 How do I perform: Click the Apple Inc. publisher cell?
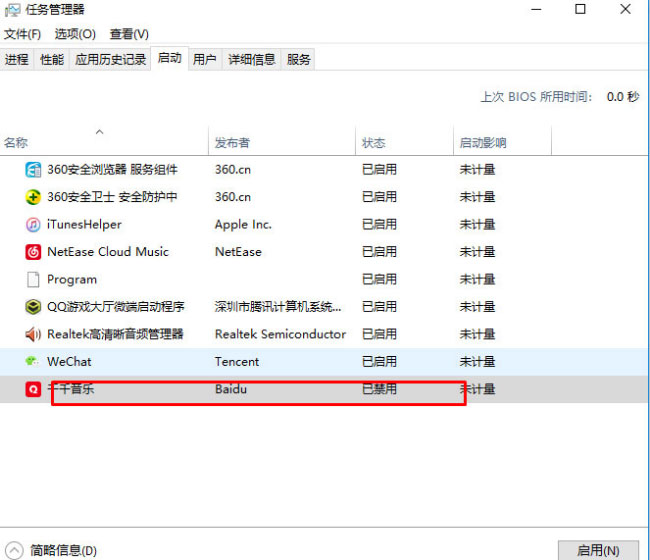click(243, 225)
